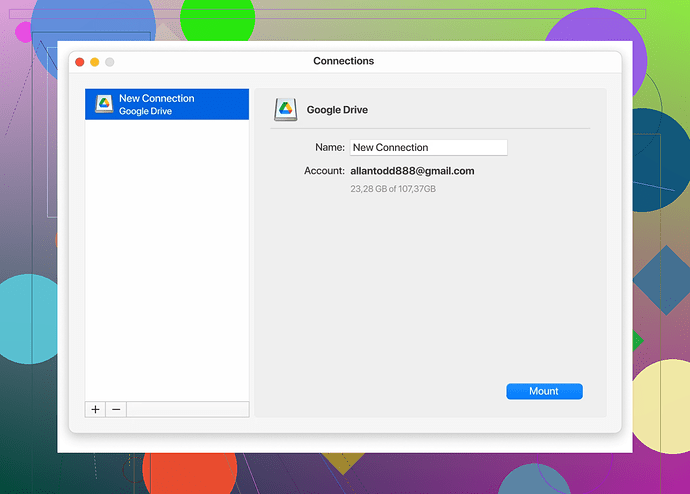Click the Google Drive icon in sidebar list
Viewport: 690px width, 494px height.
103,105
